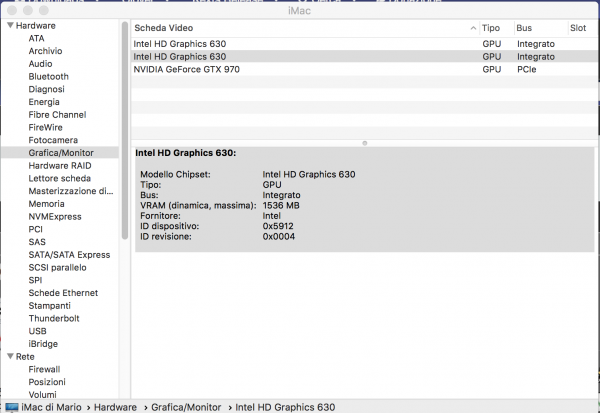The image size is (600, 413).
Task: Click the 0x5912 device ID value
Action: [278, 226]
